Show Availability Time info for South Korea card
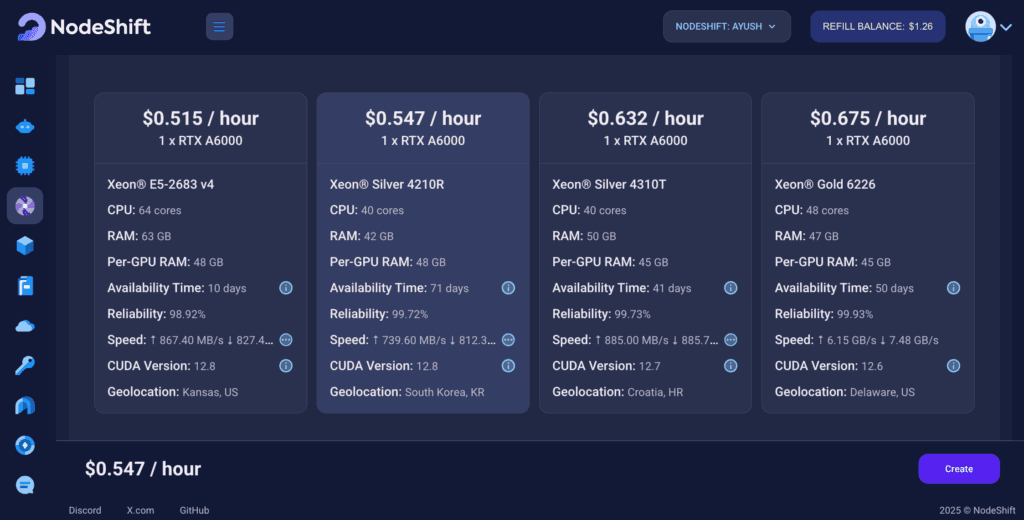The width and height of the screenshot is (1024, 520). (x=508, y=288)
